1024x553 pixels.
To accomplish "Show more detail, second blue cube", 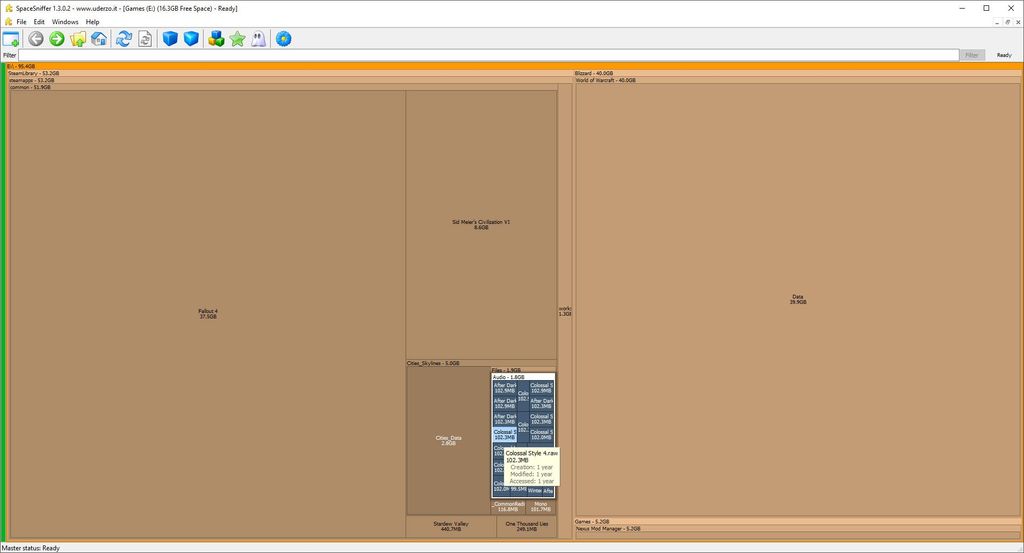I will 191,39.
